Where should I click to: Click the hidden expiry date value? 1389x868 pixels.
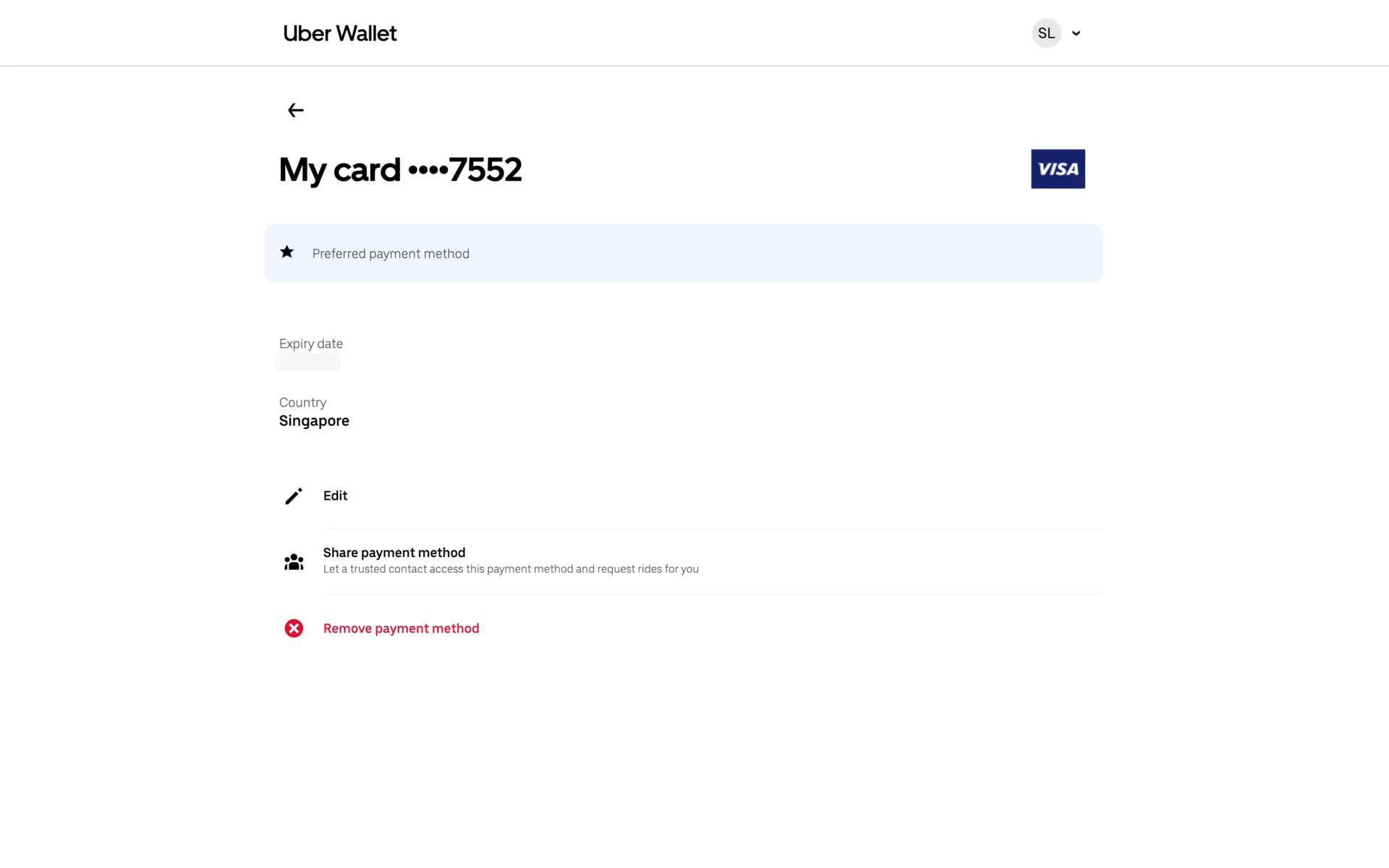coord(307,362)
